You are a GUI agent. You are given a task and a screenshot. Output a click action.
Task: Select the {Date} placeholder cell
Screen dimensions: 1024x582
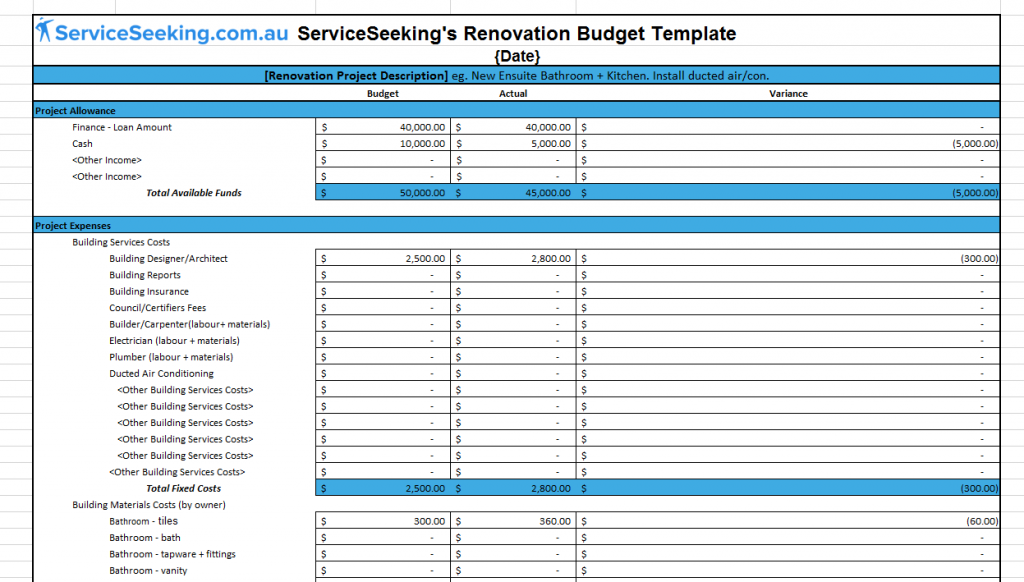pyautogui.click(x=517, y=56)
